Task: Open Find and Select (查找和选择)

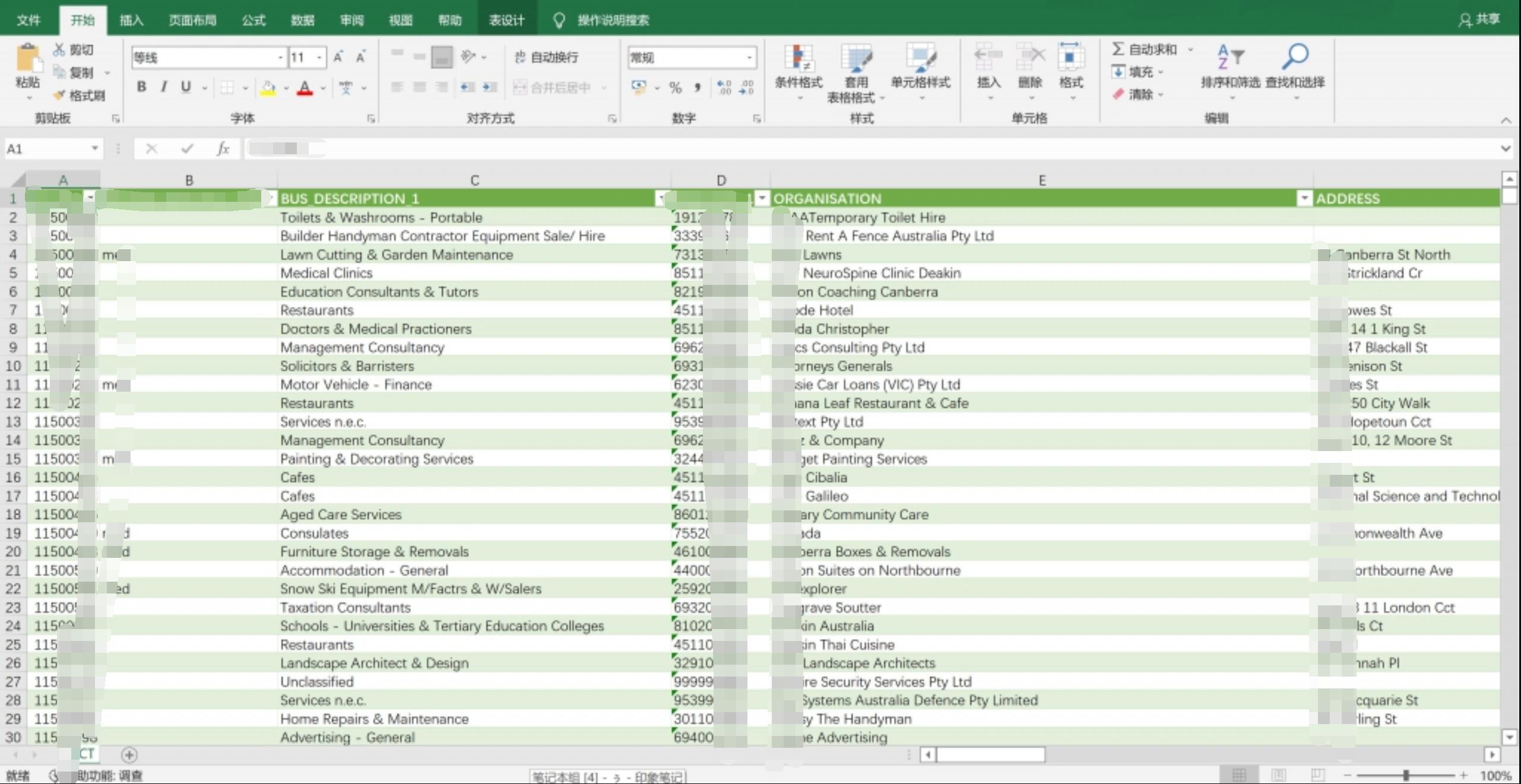Action: coord(1295,71)
